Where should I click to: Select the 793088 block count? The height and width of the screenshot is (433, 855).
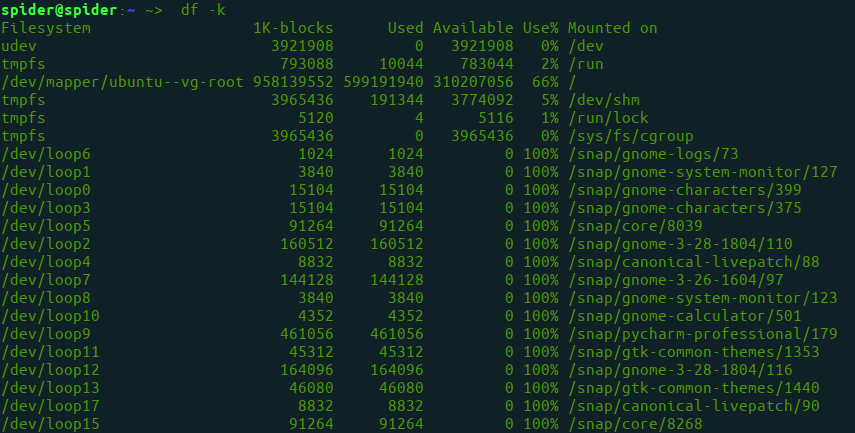(306, 64)
